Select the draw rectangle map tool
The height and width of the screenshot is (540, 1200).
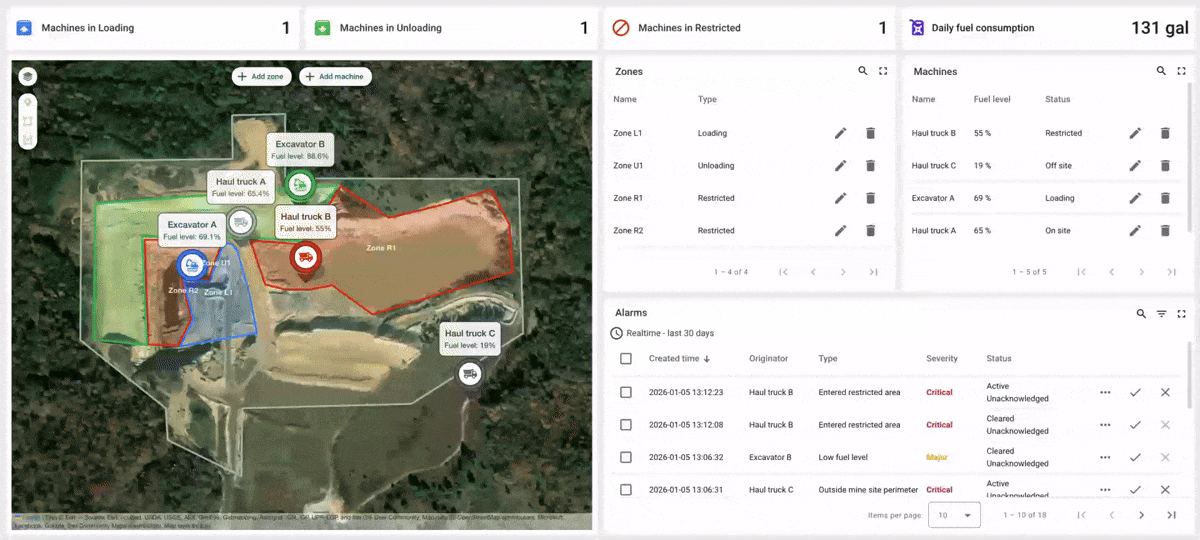[x=27, y=121]
